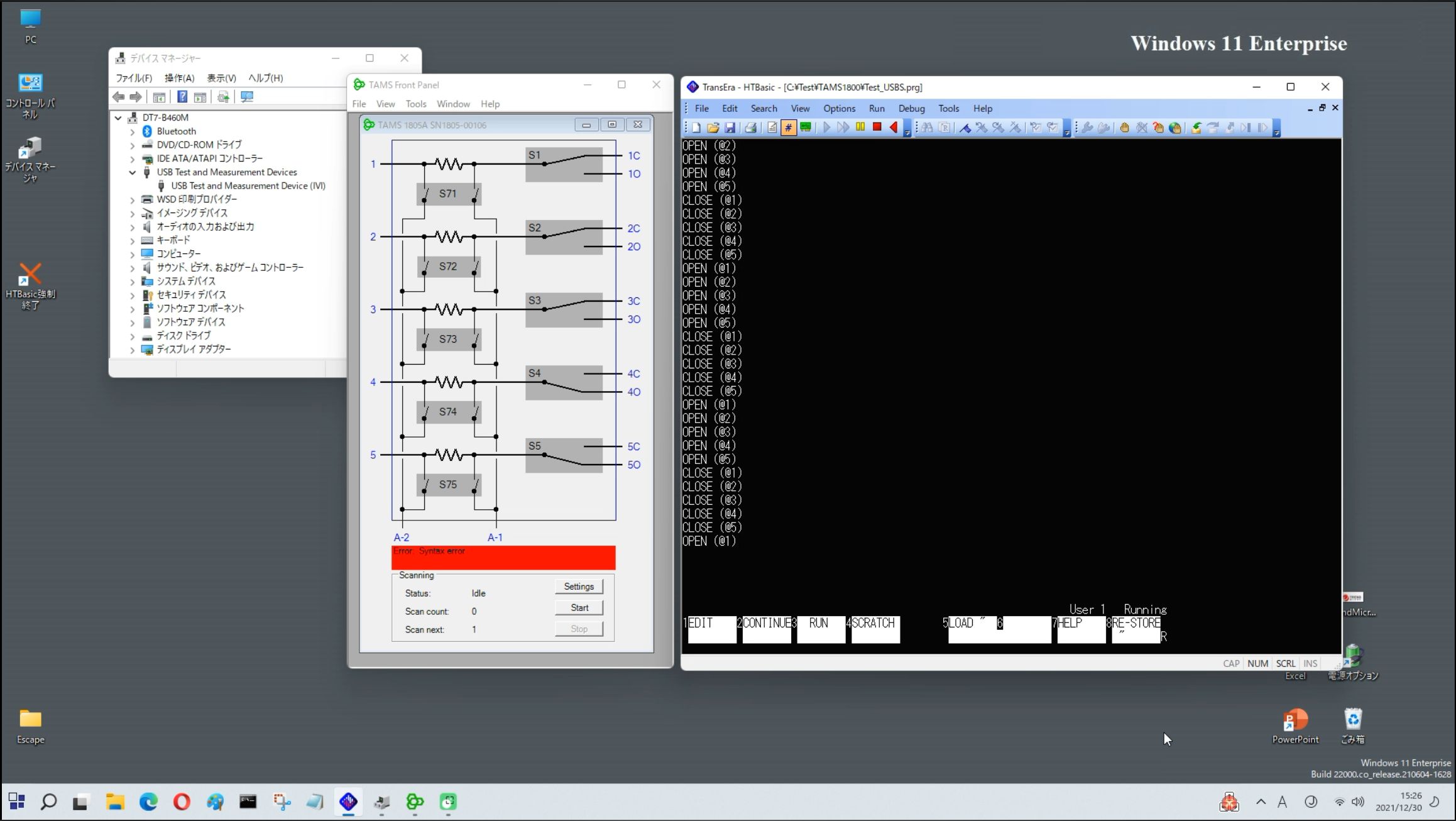Expand ディスプレイ アダプター node

pyautogui.click(x=132, y=350)
